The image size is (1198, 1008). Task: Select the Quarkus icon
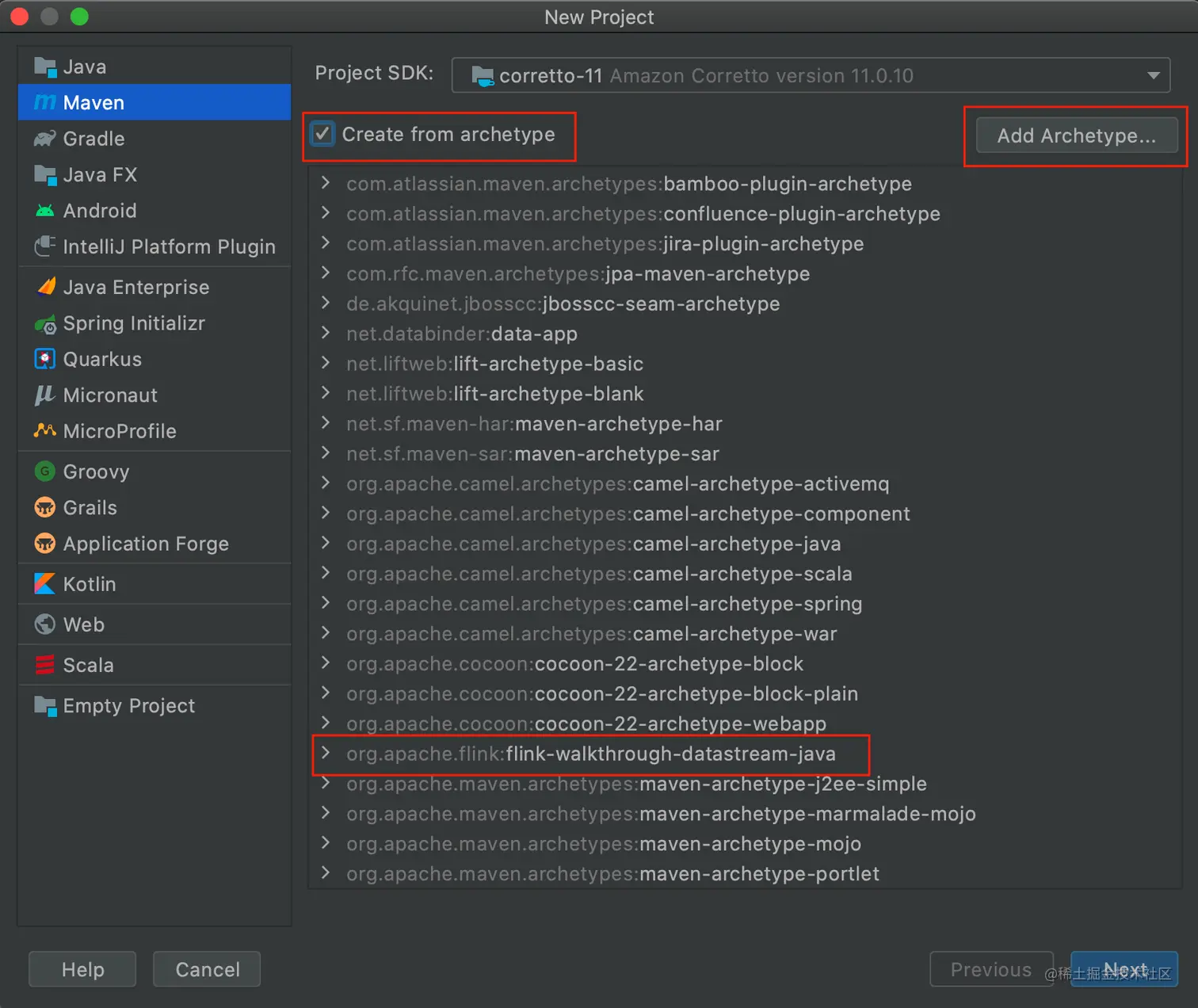[x=45, y=359]
